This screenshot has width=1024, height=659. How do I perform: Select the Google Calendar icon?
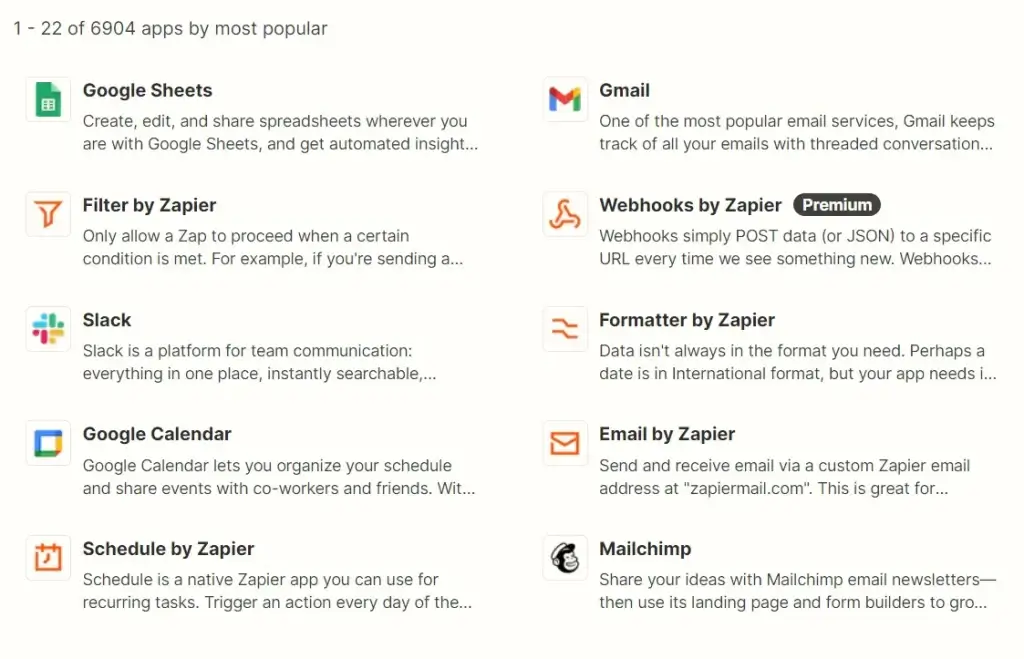47,442
